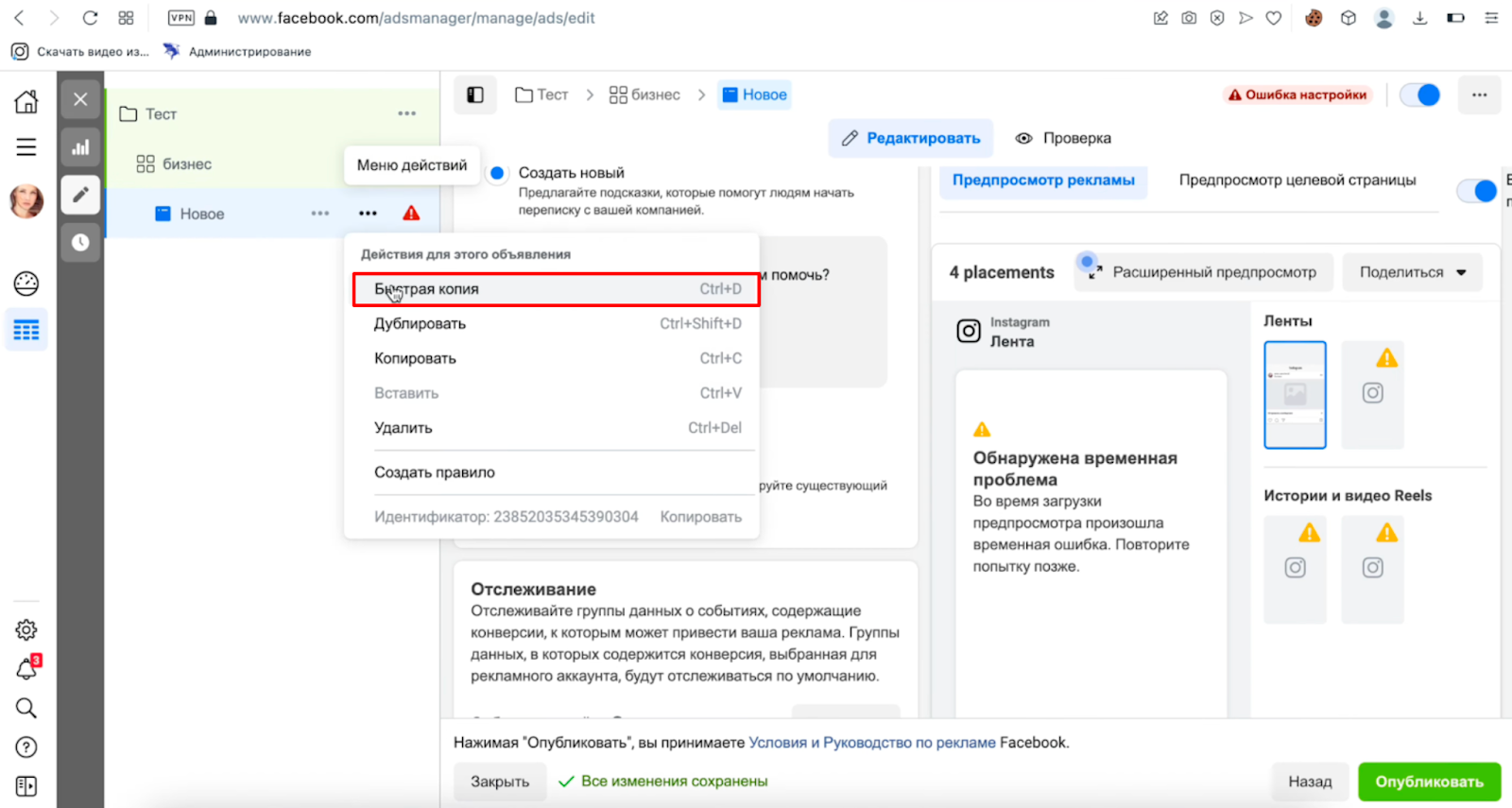1512x808 pixels.
Task: Close the editing panel with X icon
Action: (80, 99)
